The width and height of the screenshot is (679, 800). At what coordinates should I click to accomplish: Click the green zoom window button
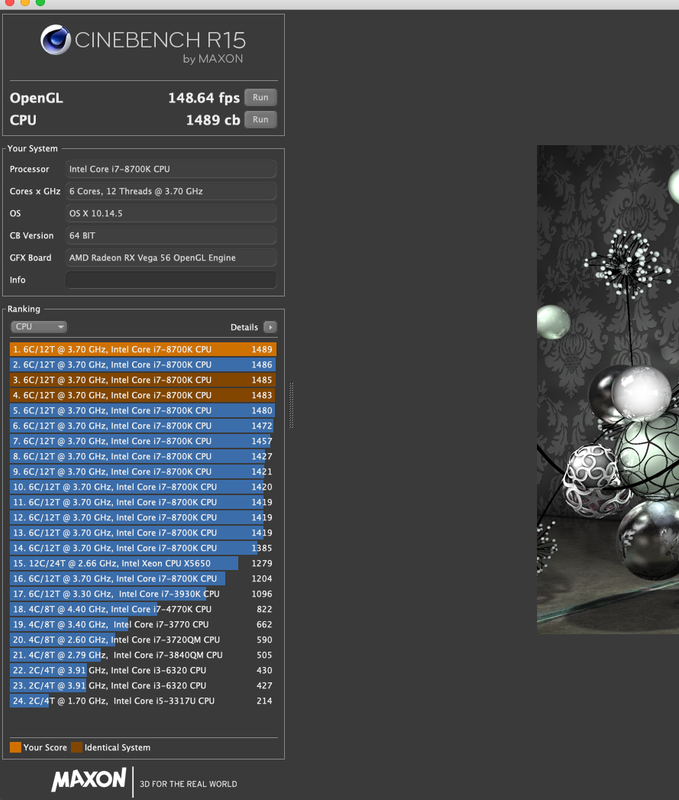40,2
